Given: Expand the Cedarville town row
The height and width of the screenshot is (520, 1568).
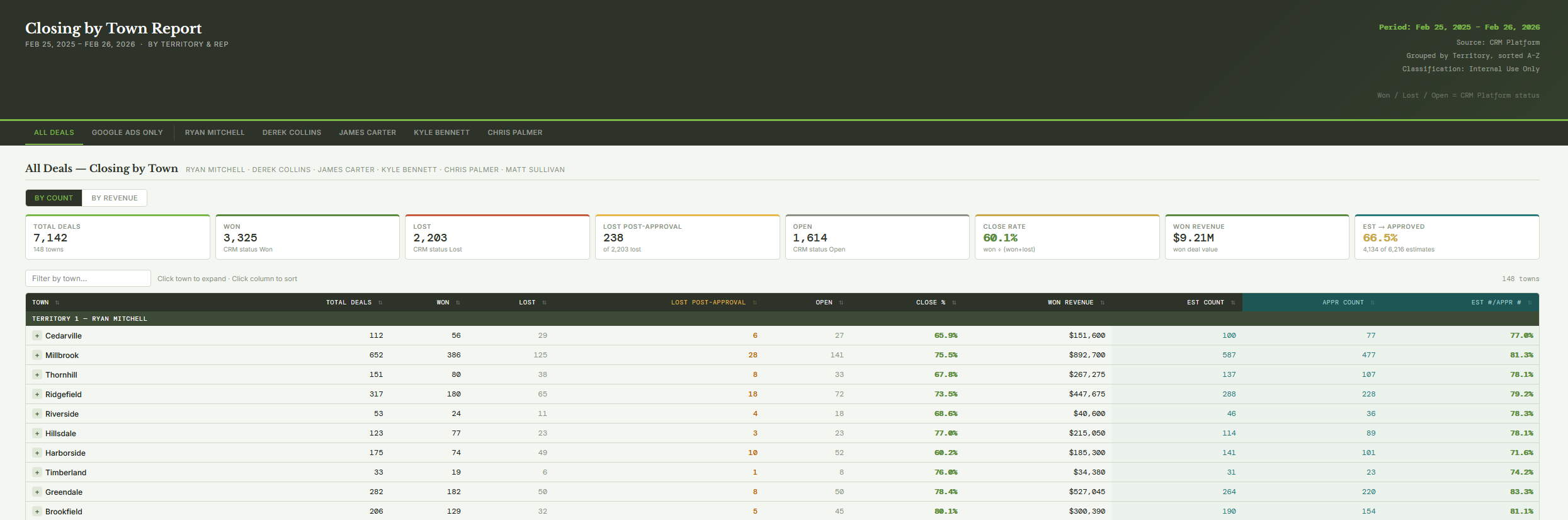Looking at the screenshot, I should [x=37, y=336].
